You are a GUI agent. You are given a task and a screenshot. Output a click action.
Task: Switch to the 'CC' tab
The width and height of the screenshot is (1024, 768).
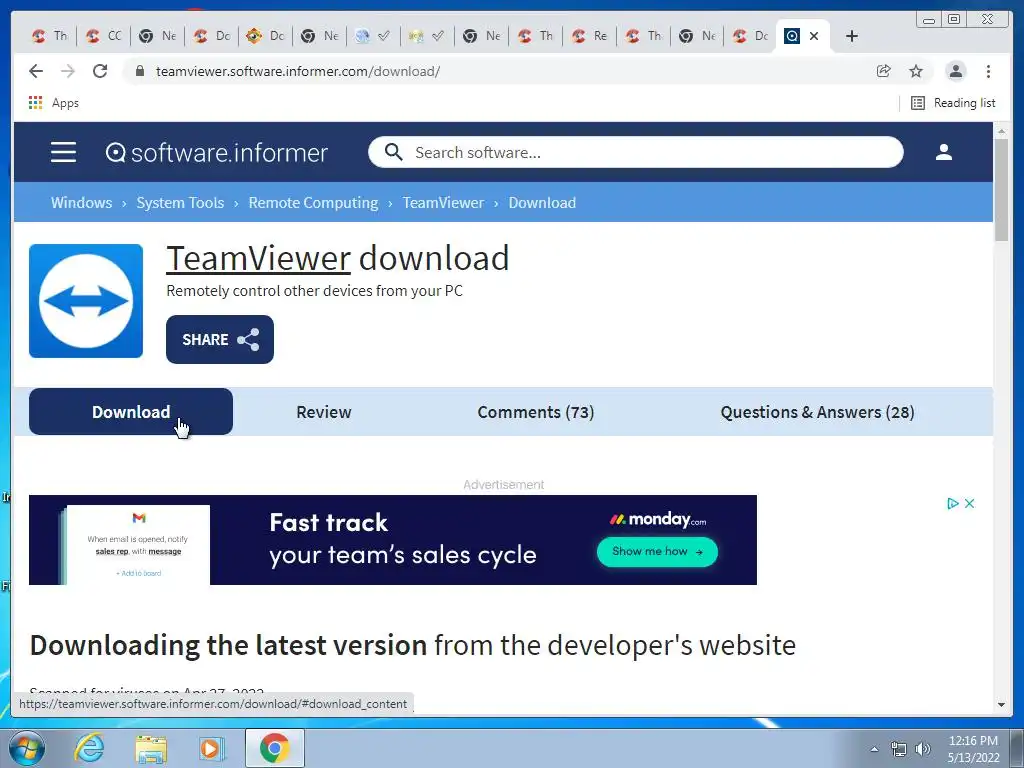104,36
